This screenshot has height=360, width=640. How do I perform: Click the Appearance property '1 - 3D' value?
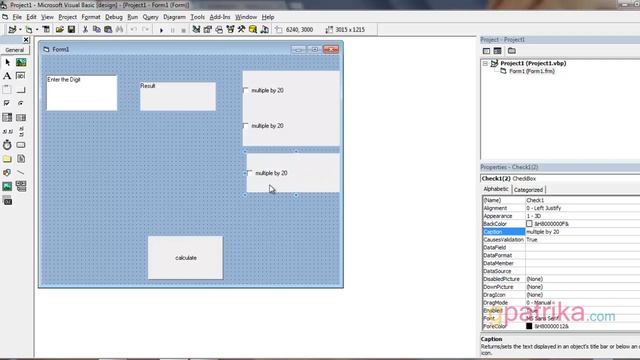582,216
